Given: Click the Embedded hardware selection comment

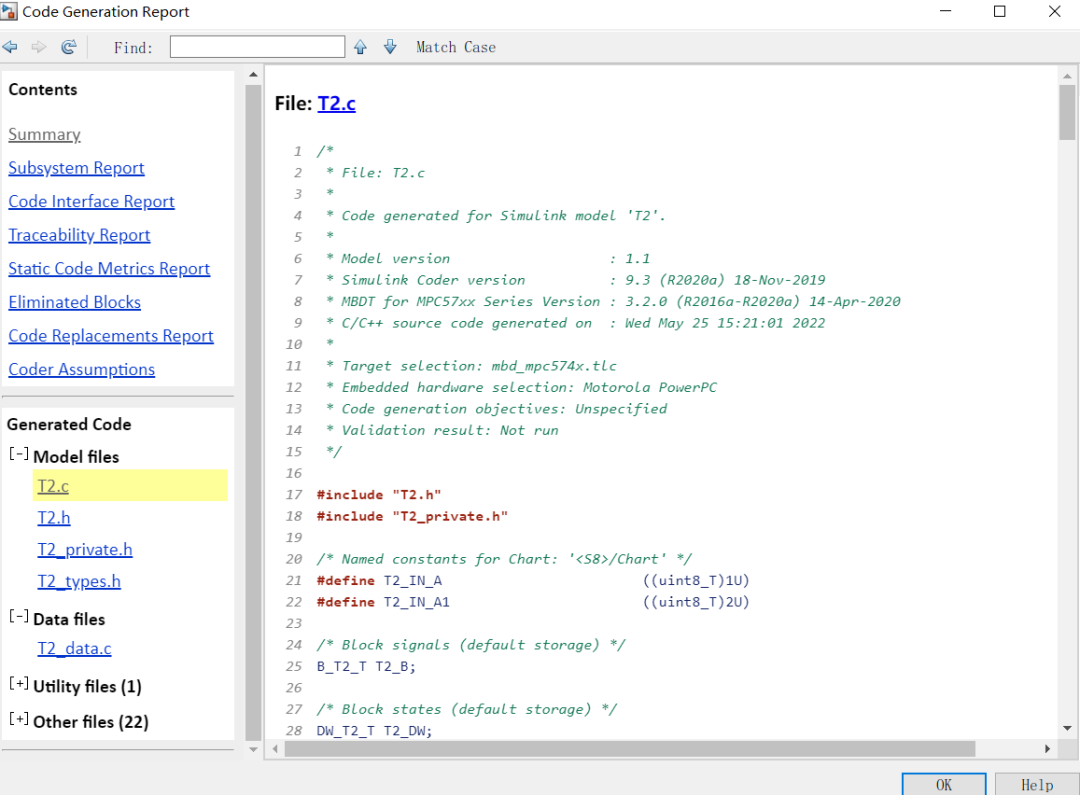Looking at the screenshot, I should [x=521, y=387].
